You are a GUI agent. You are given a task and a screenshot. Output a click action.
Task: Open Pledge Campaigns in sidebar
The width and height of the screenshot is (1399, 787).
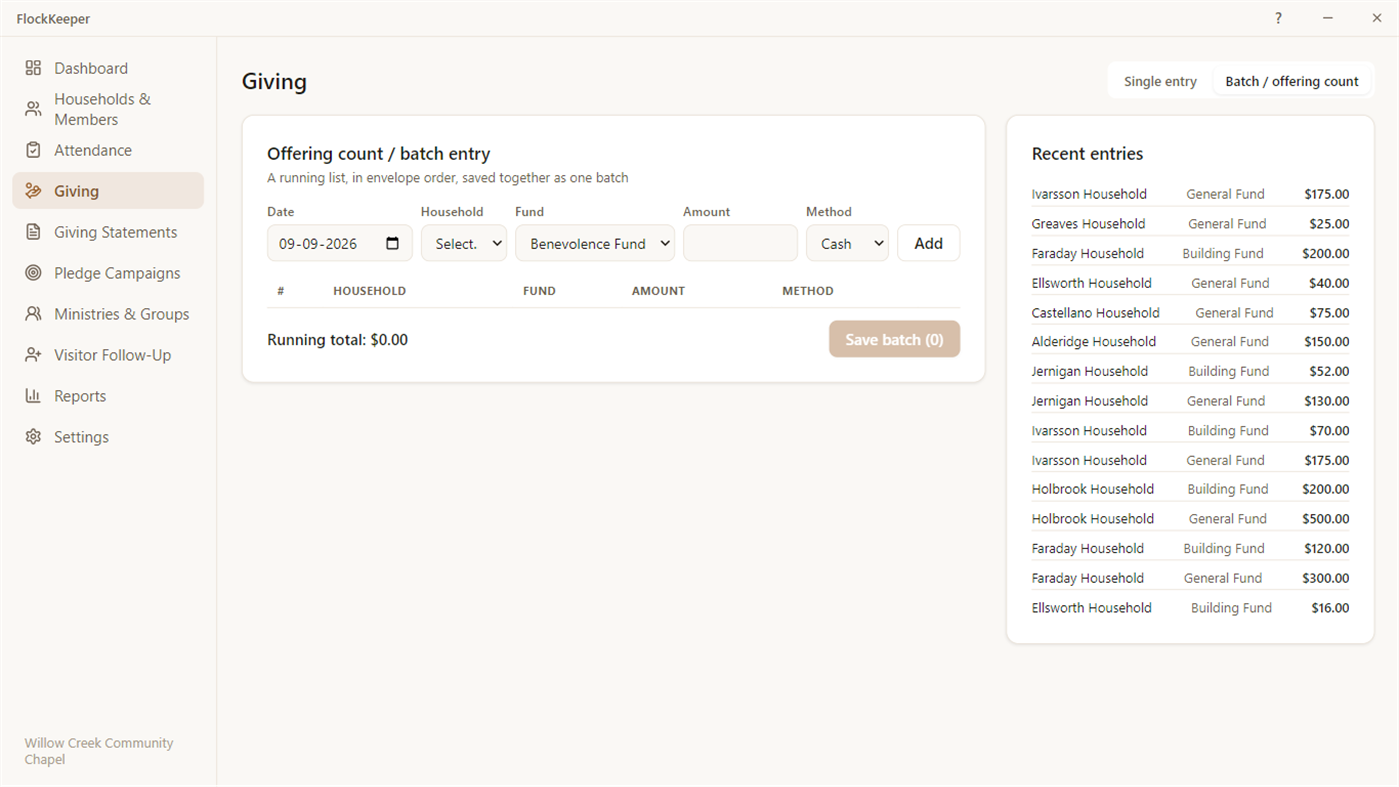click(108, 273)
